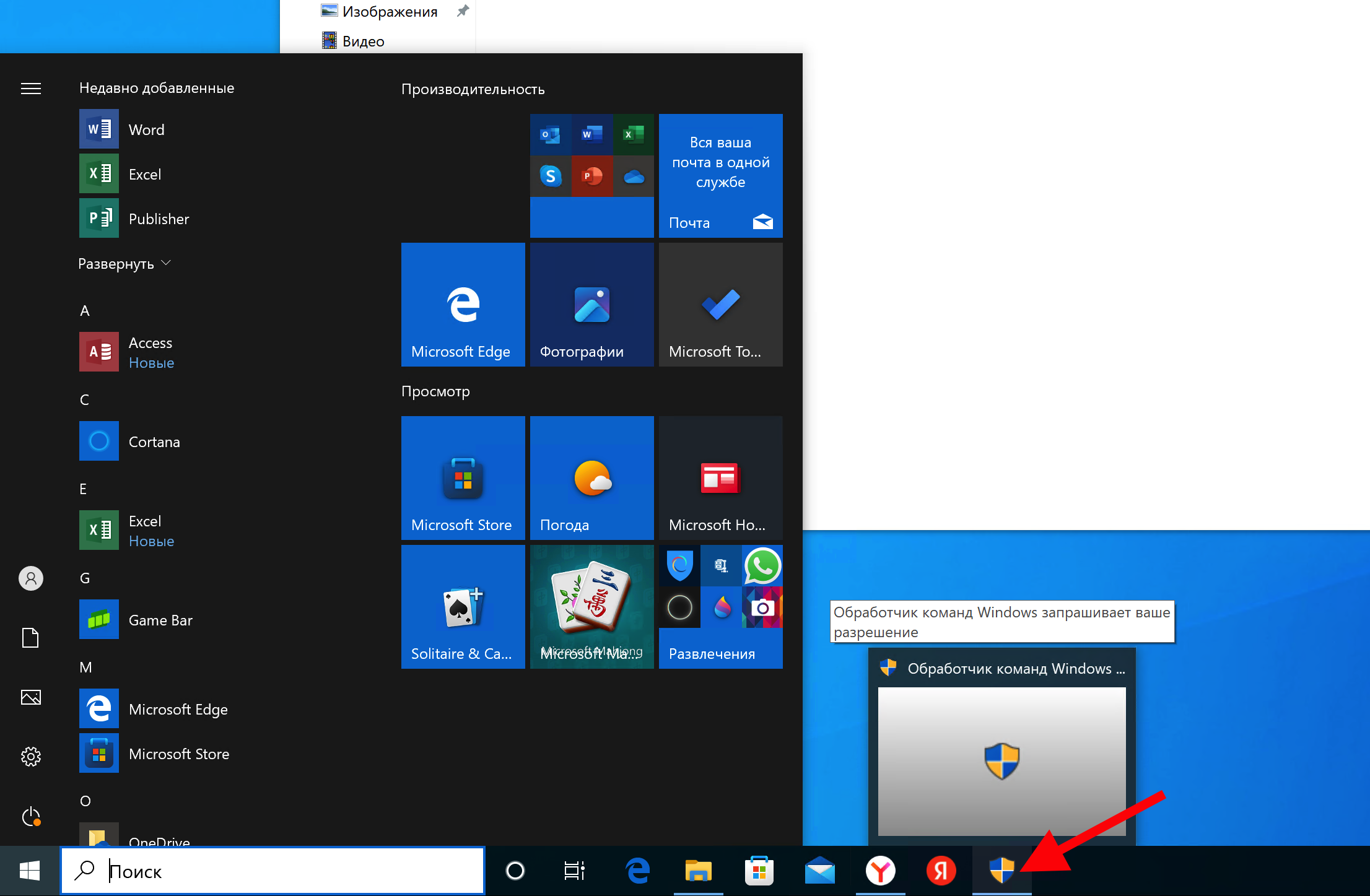Open Видео in File Explorer navigation
Screen dimensions: 1370x896
click(353, 41)
